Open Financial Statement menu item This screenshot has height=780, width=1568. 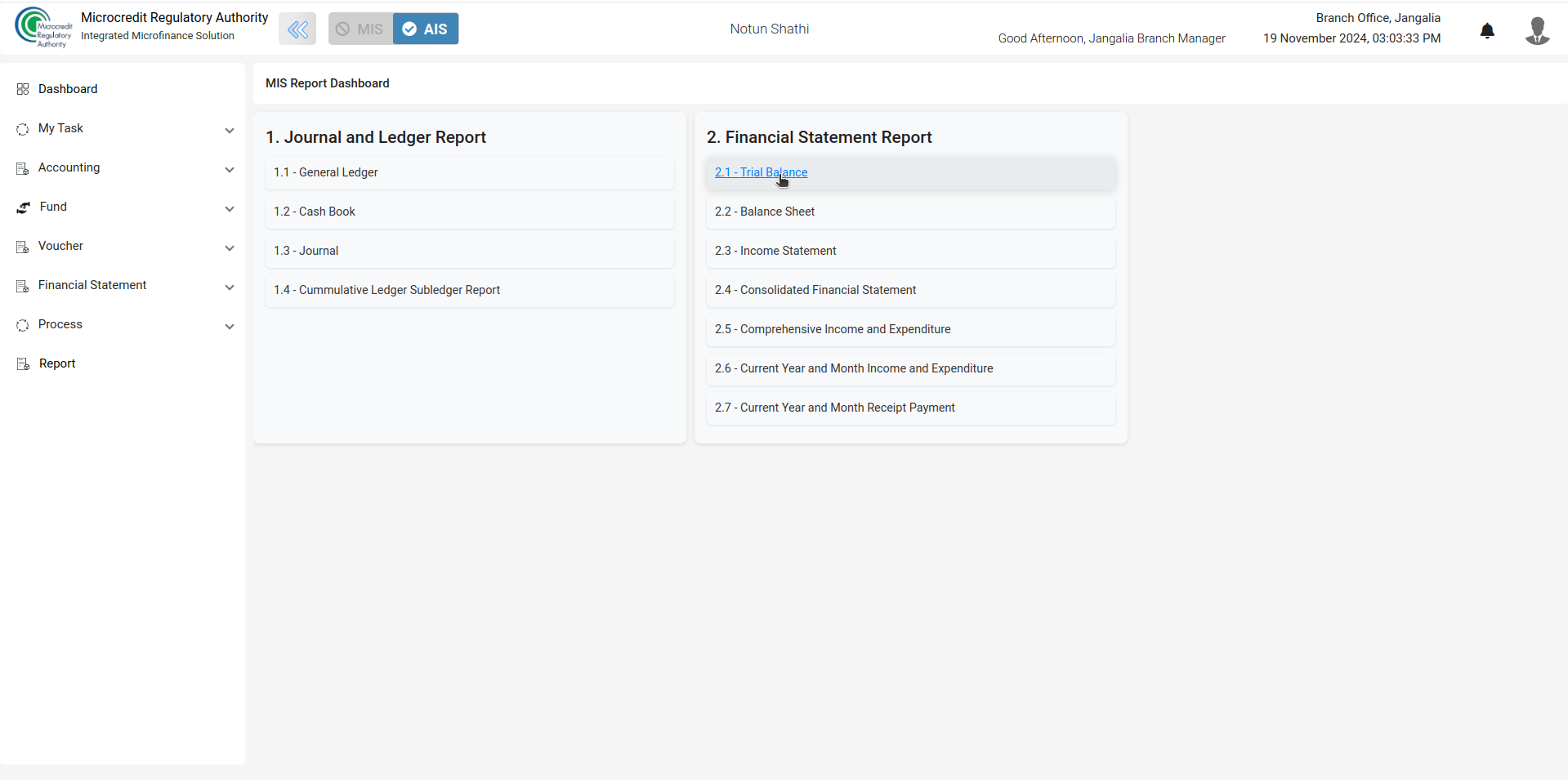[x=92, y=285]
